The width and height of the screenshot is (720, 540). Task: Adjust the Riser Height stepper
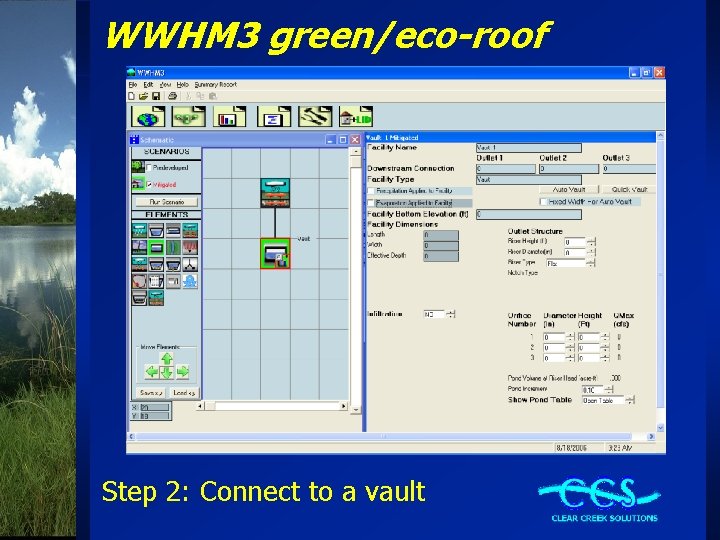(x=591, y=242)
